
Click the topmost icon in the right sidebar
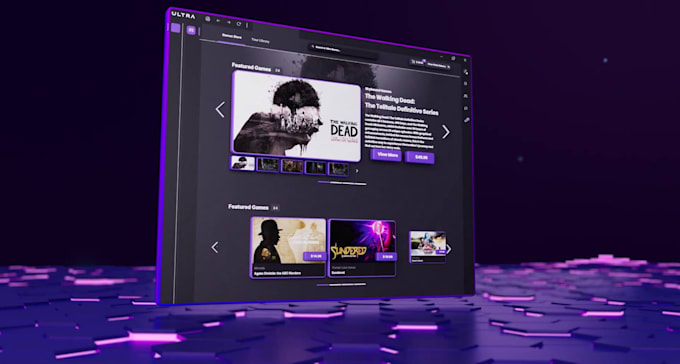pos(465,72)
